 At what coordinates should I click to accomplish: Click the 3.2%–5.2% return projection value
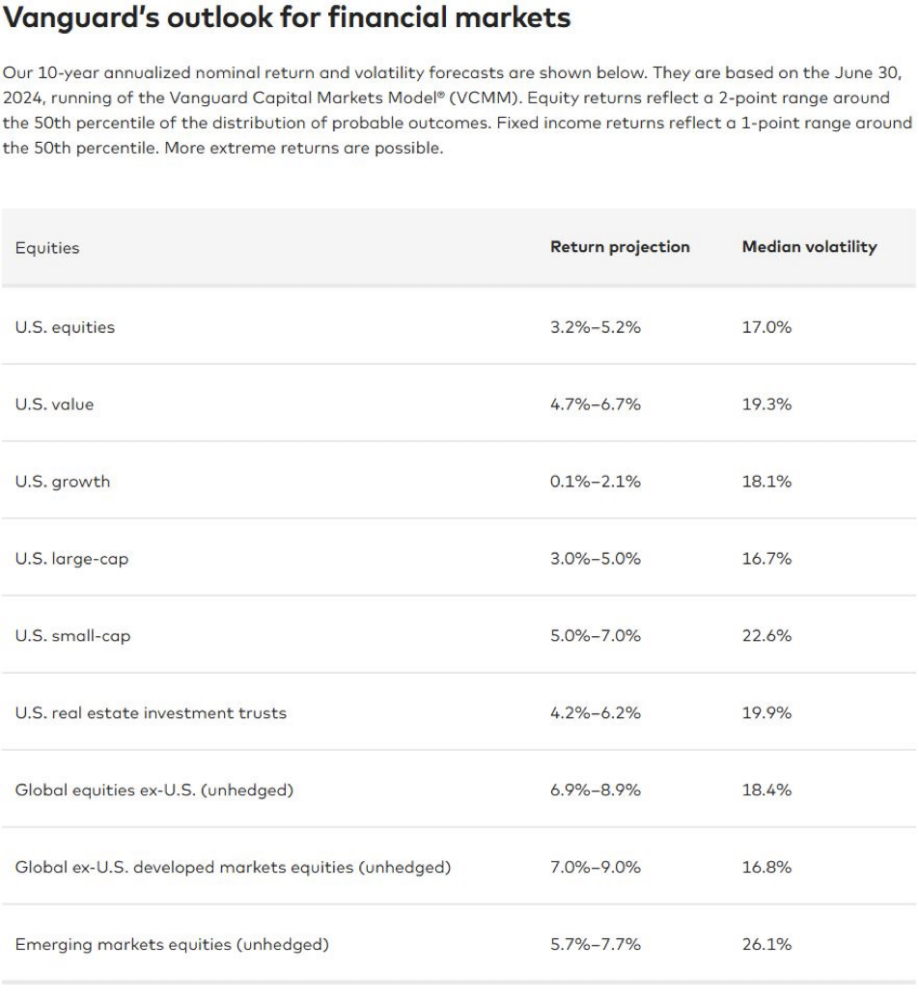(x=596, y=327)
